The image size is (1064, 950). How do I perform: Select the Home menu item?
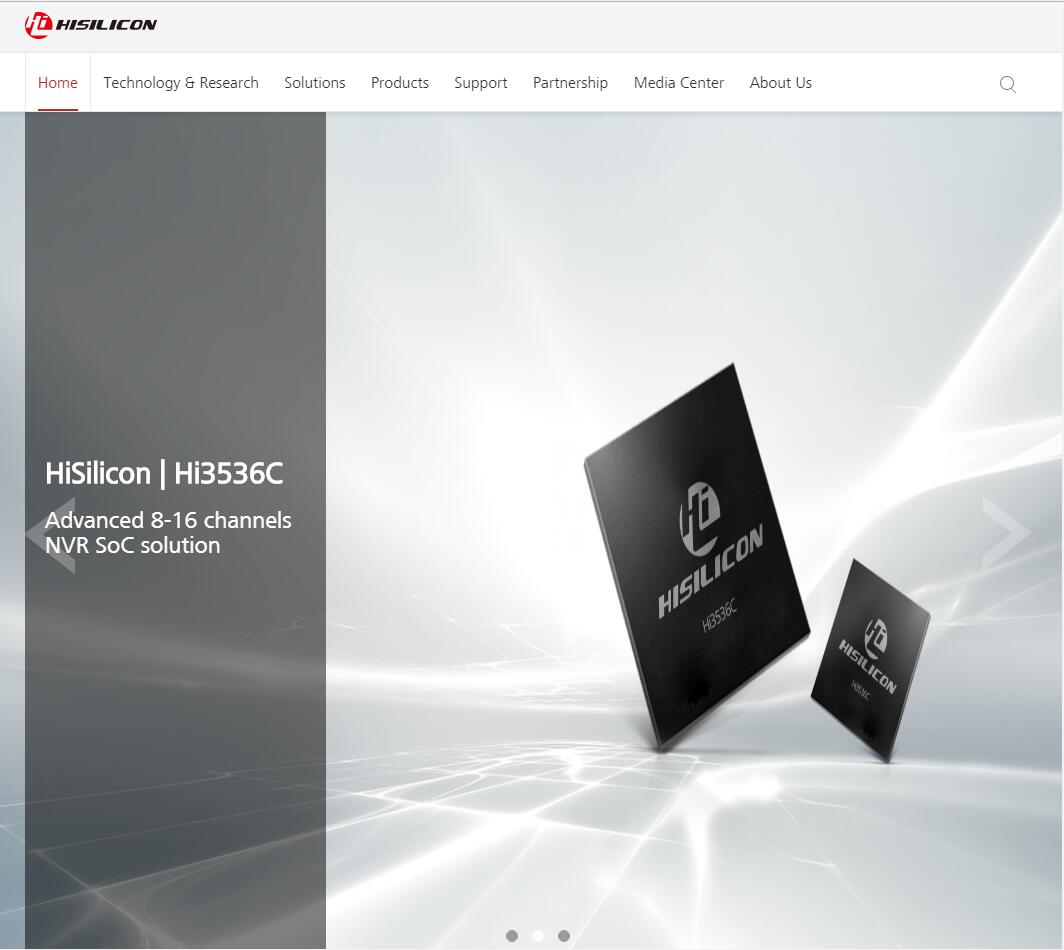(58, 83)
